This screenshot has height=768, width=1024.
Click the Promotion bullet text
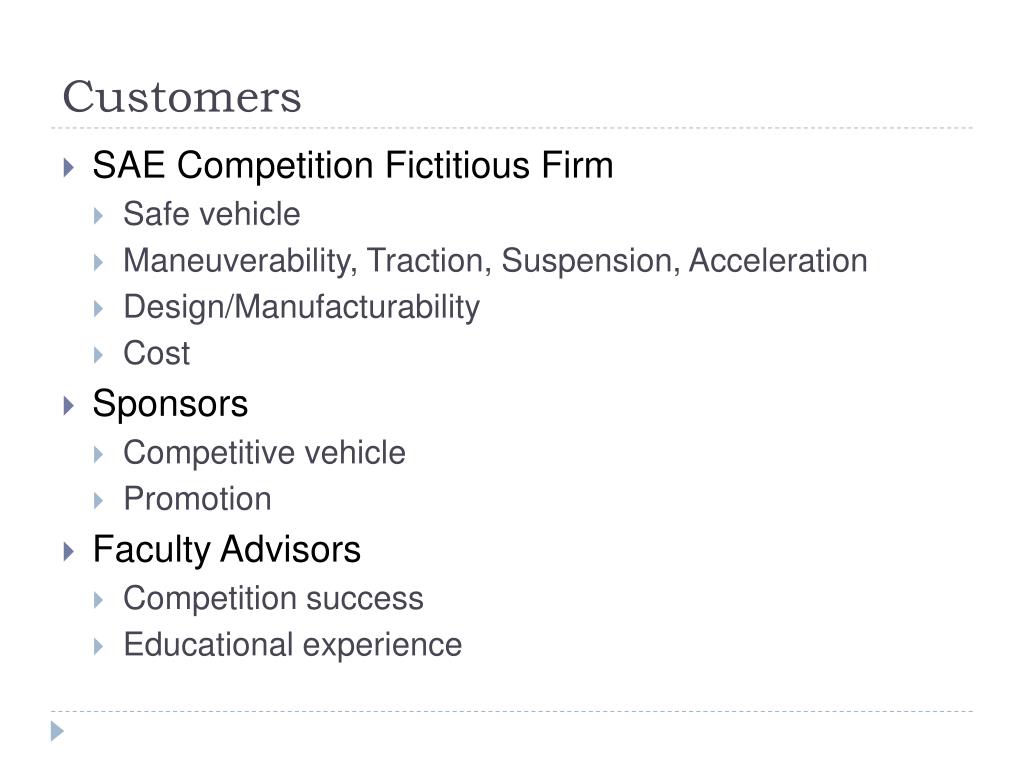pos(197,499)
